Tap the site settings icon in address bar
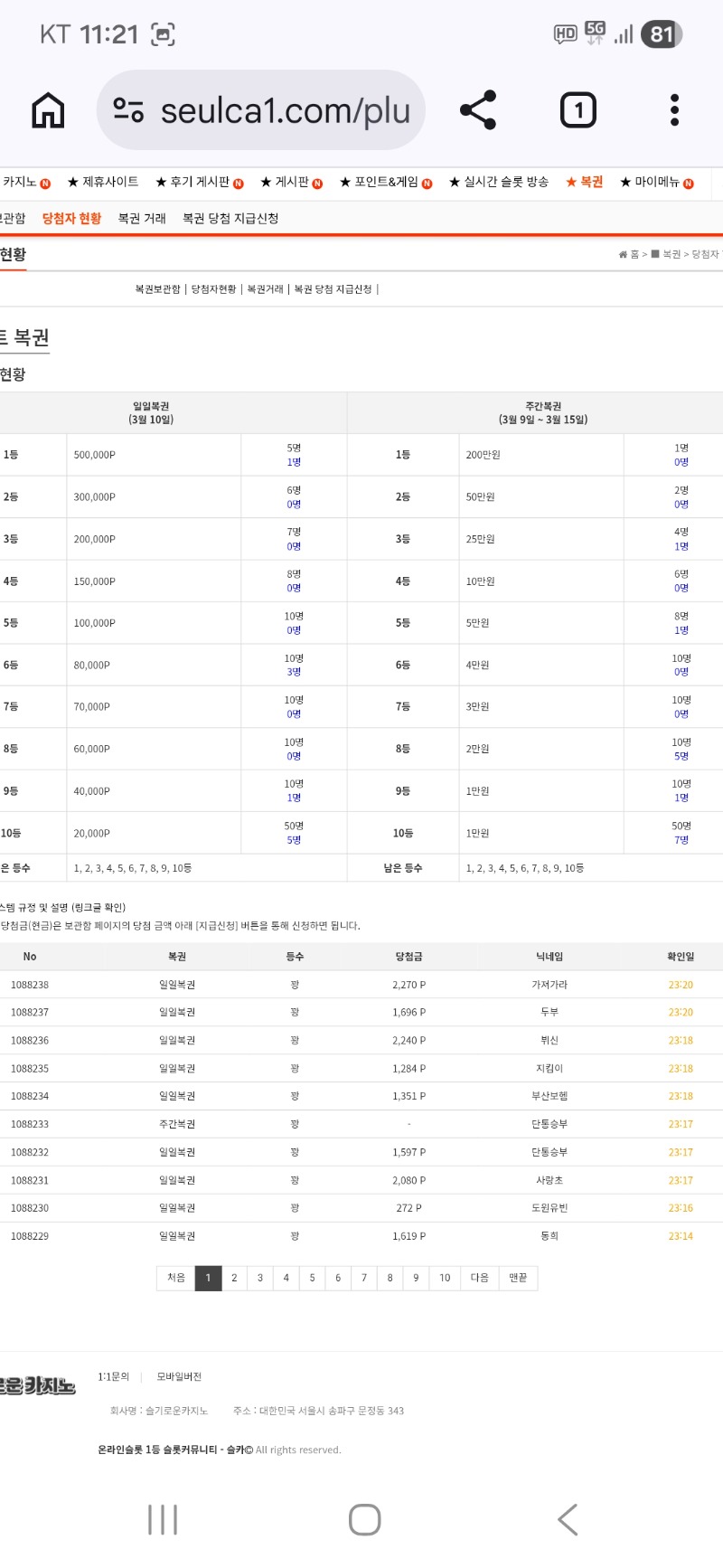Viewport: 723px width, 1568px height. pyautogui.click(x=128, y=110)
